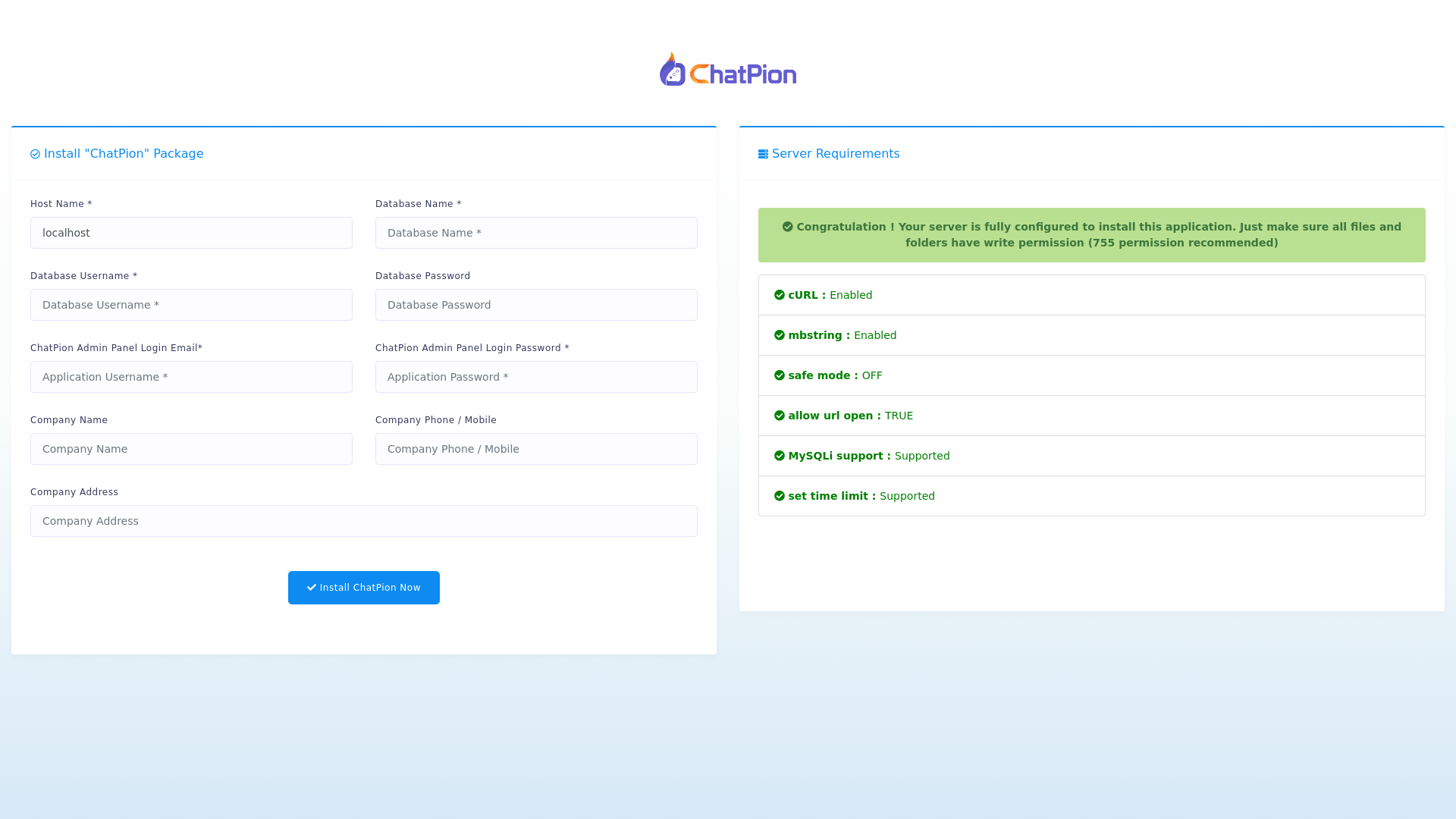Click the "Database Name *" label
Viewport: 1456px width, 819px height.
(x=419, y=204)
